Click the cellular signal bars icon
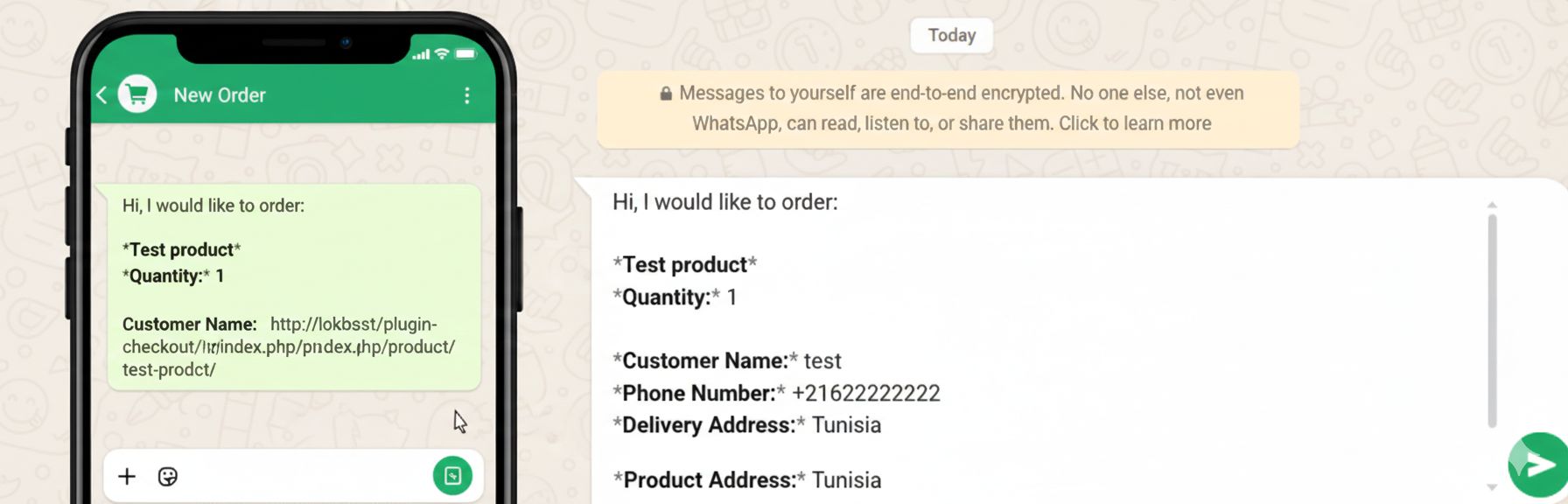Viewport: 1568px width, 504px height. [421, 55]
